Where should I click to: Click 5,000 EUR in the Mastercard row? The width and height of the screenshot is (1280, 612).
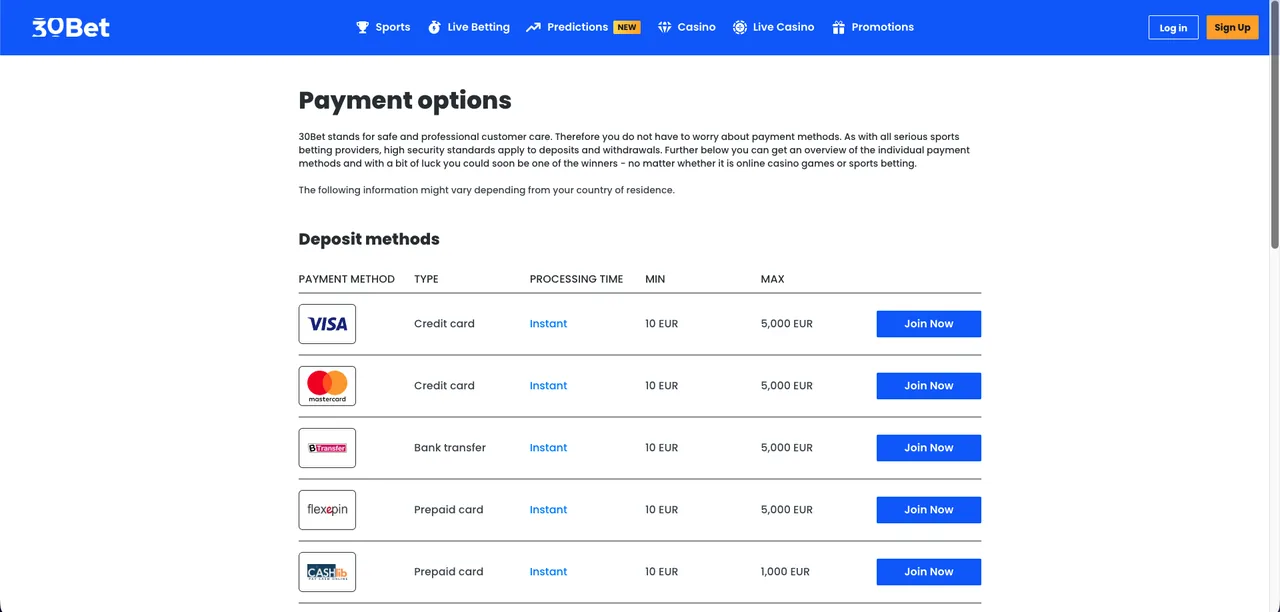(x=787, y=386)
